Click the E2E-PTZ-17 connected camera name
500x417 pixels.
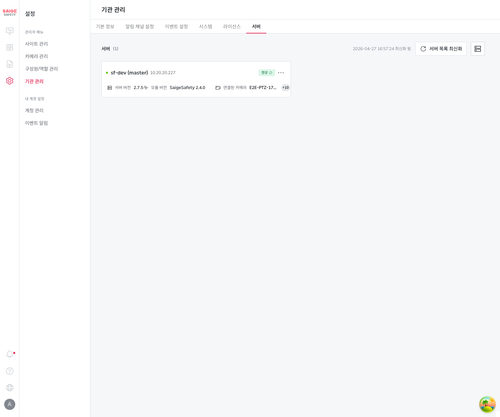point(263,88)
